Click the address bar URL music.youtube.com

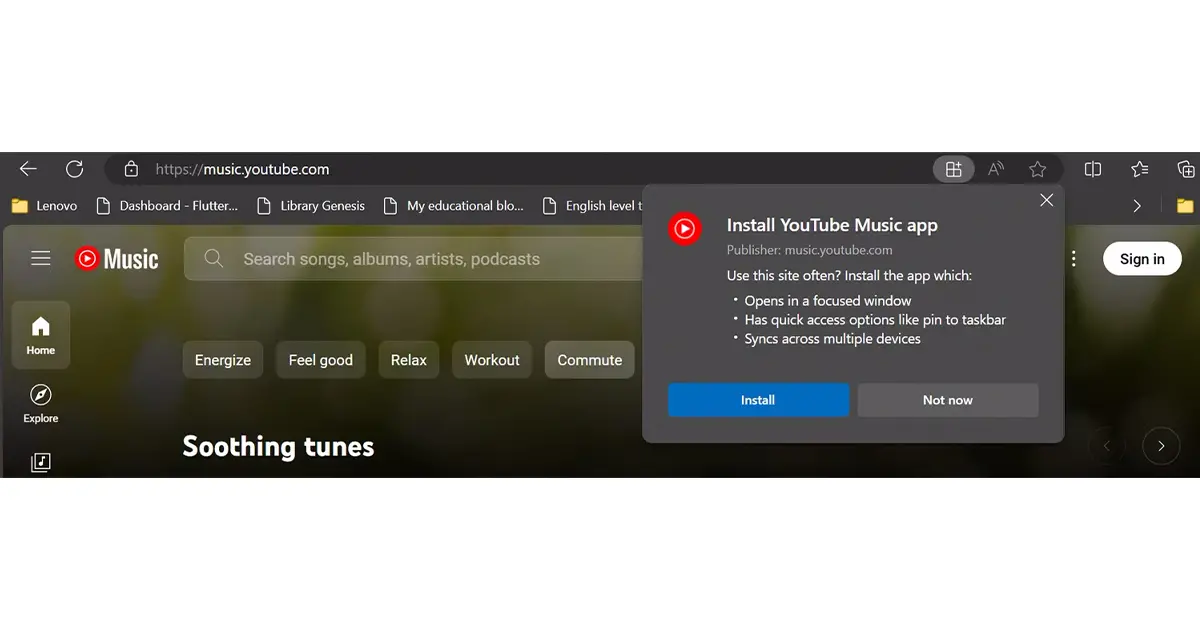pos(242,169)
